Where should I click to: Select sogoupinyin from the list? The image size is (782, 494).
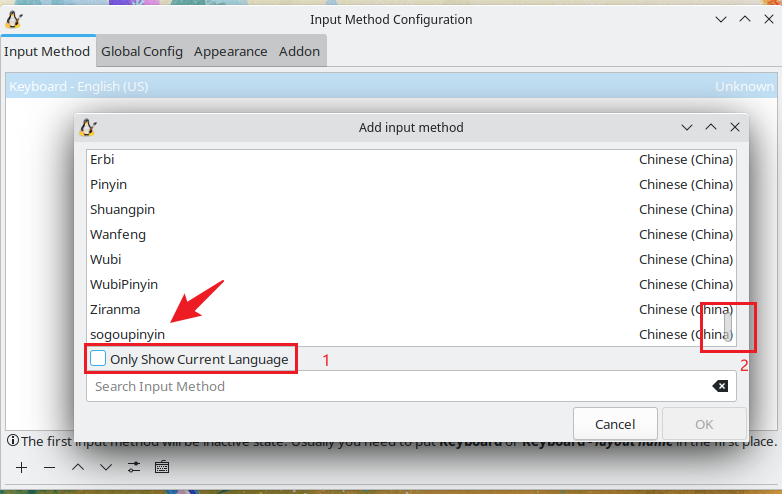point(411,334)
